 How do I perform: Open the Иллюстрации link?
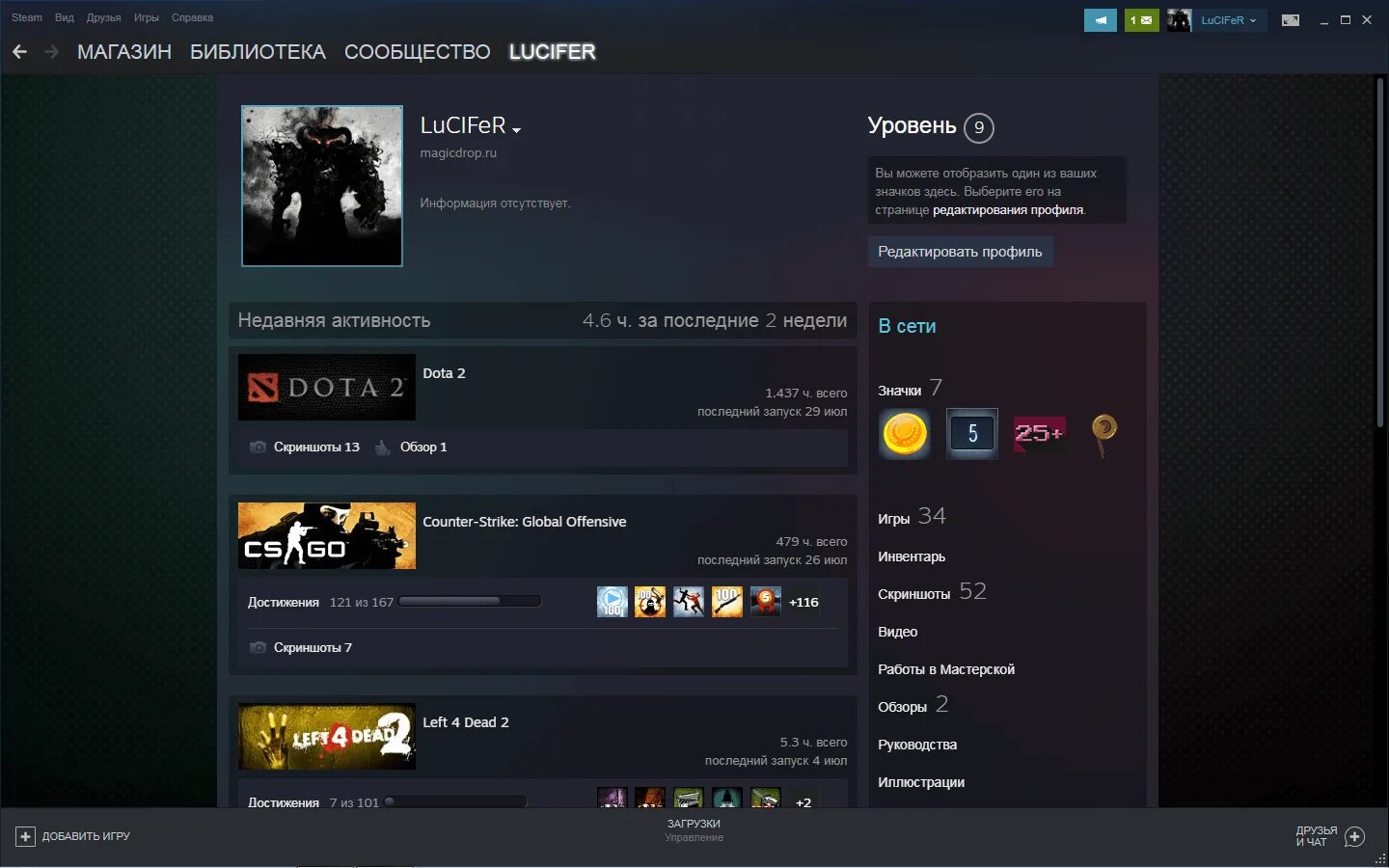(921, 782)
